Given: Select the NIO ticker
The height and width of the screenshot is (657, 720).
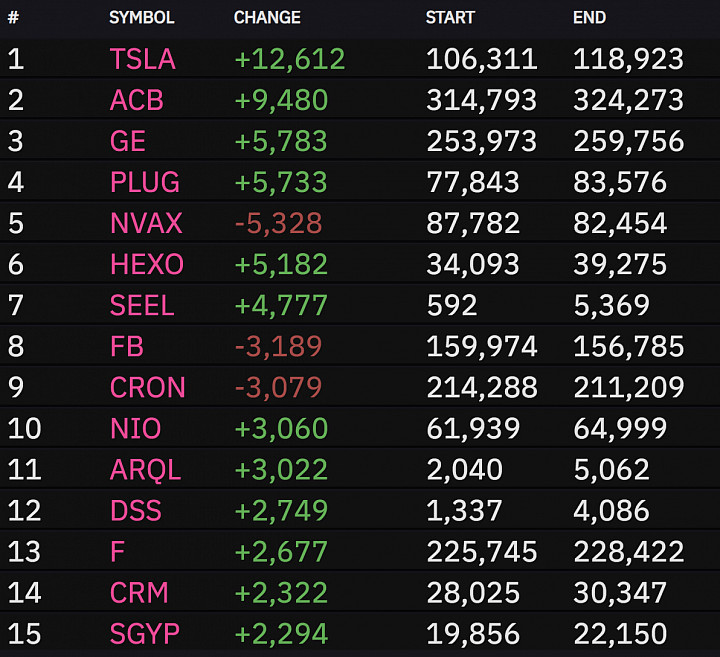Looking at the screenshot, I should tap(135, 428).
